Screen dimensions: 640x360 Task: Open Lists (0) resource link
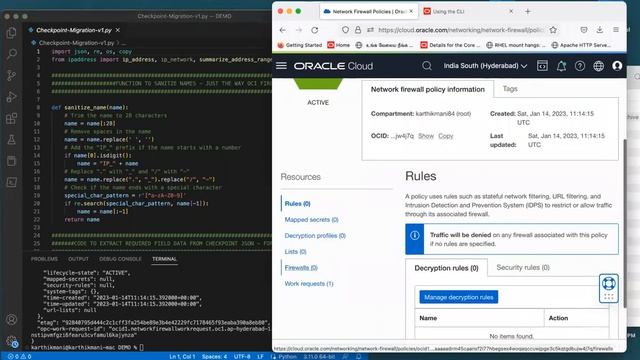(296, 251)
